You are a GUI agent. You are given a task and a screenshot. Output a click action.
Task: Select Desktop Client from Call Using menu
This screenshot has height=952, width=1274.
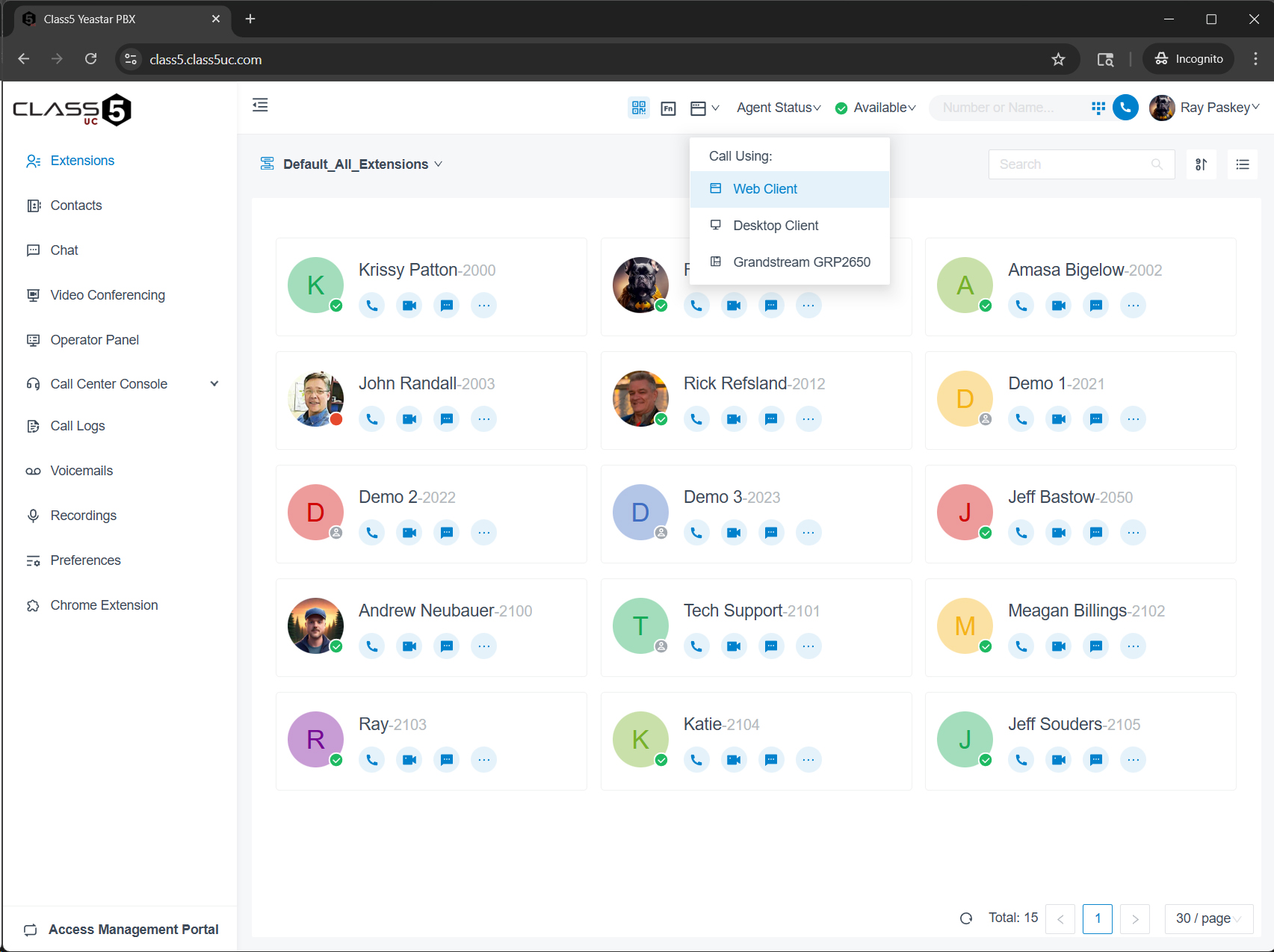[x=776, y=226]
